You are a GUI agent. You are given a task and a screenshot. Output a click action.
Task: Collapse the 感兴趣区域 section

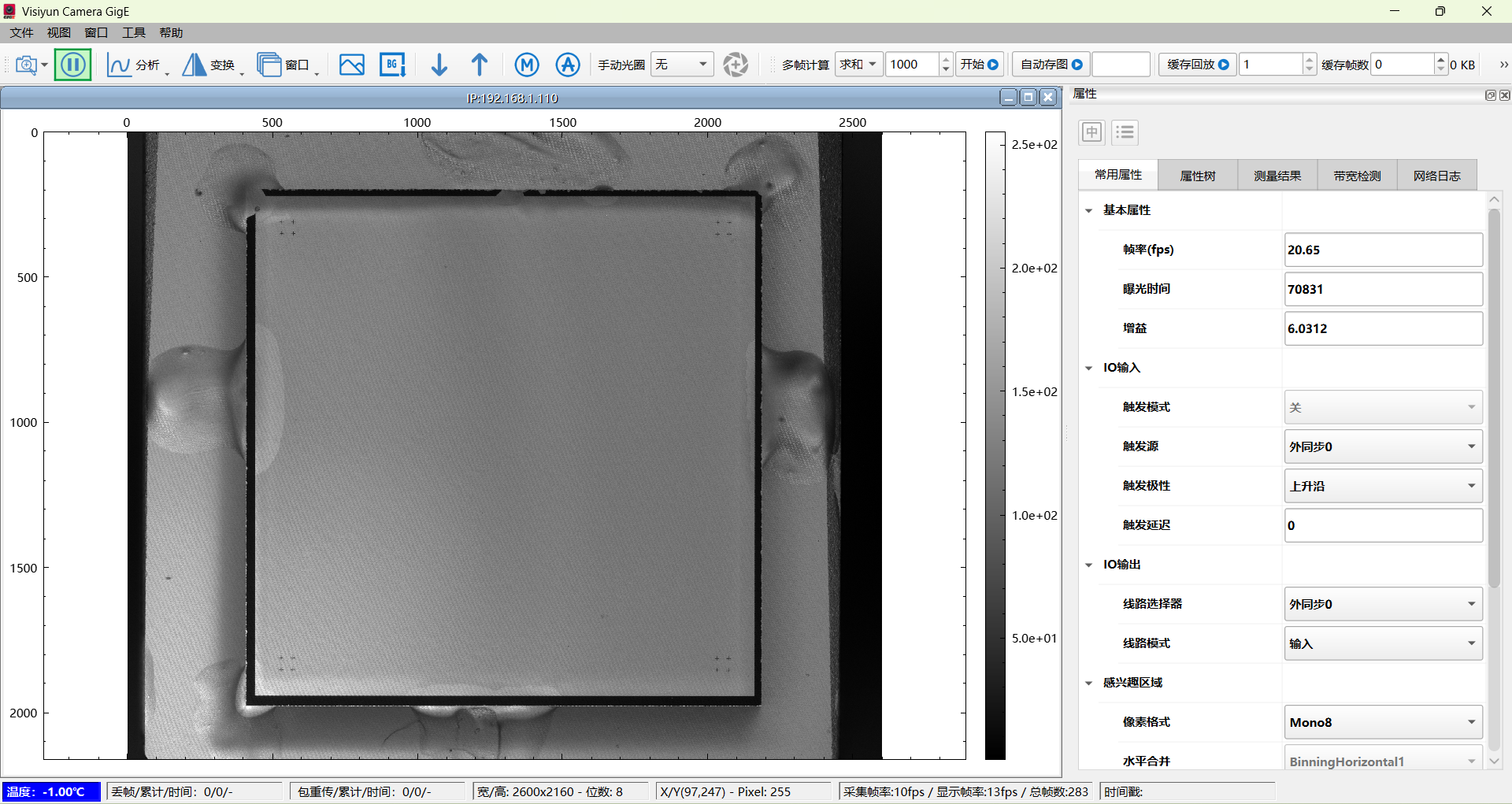(1088, 683)
